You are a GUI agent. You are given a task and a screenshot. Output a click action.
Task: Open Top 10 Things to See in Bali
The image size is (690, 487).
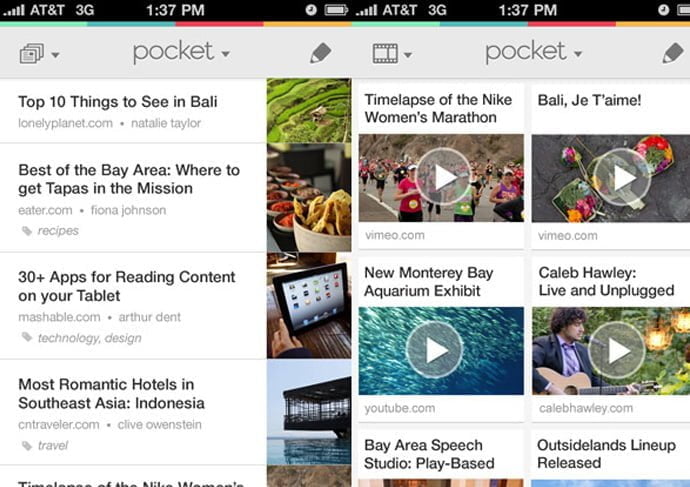pos(118,102)
